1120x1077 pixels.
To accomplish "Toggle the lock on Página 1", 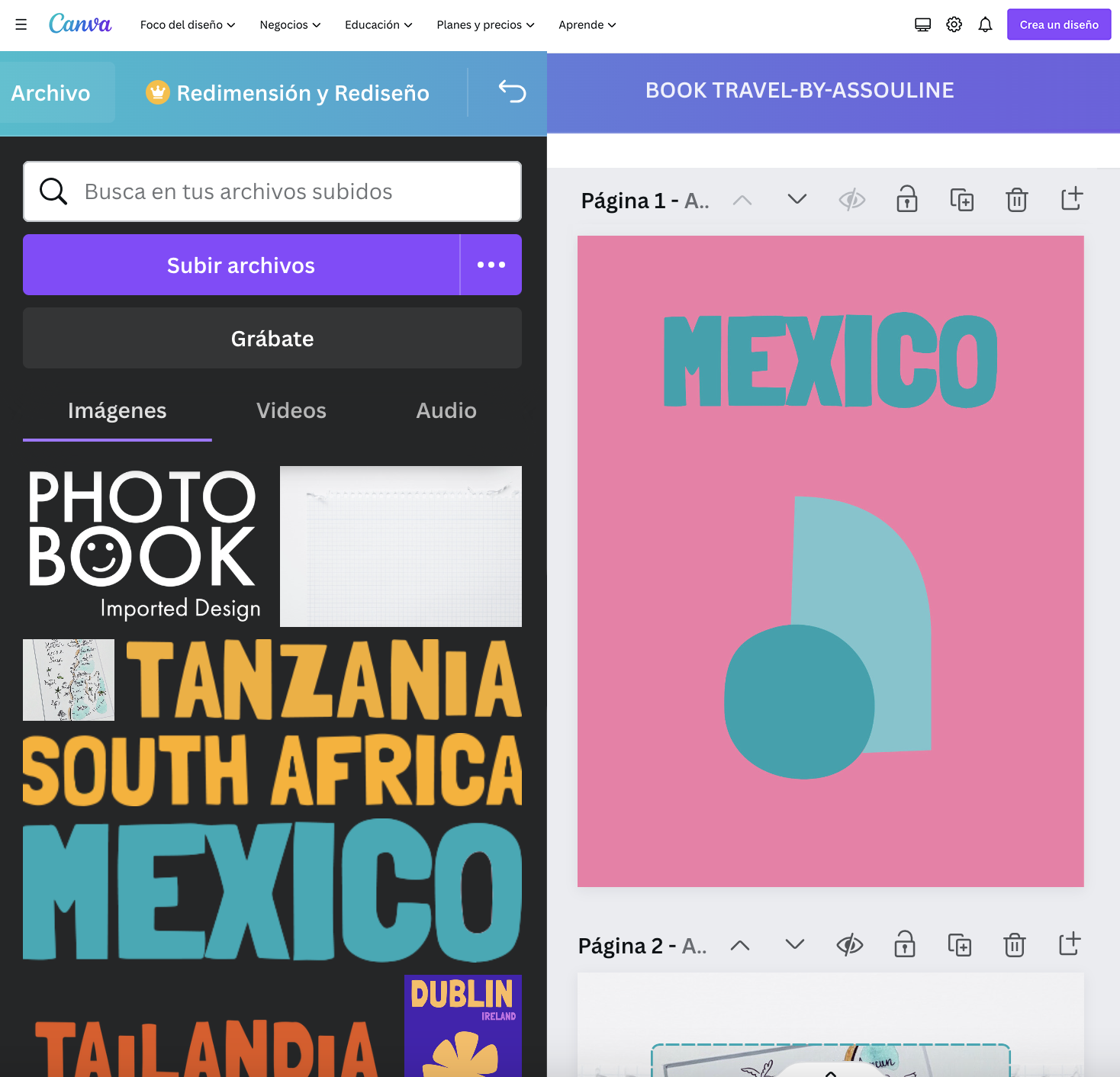I will coord(906,200).
